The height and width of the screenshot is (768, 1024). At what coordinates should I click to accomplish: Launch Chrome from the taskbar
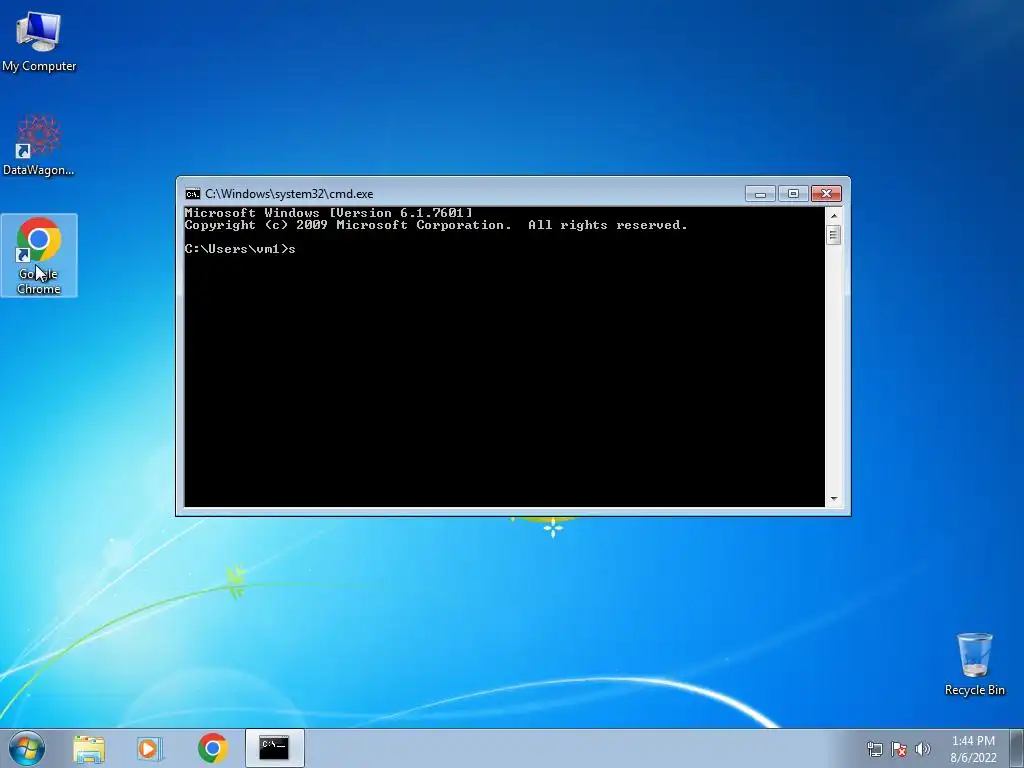212,748
